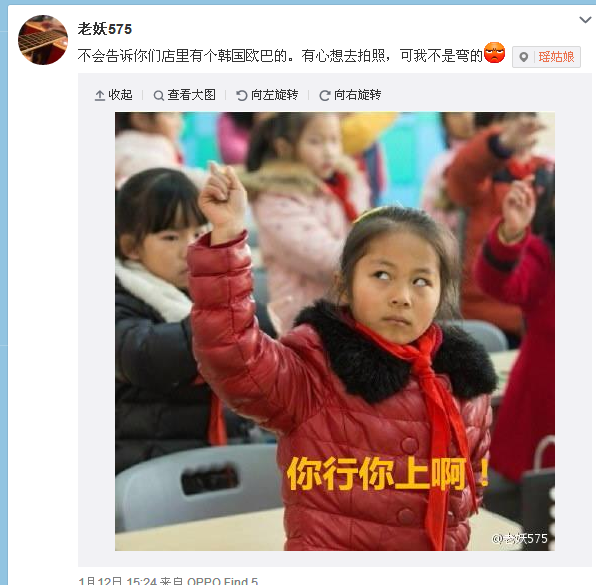
Task: Open 查看大图 to view large image
Action: (192, 95)
